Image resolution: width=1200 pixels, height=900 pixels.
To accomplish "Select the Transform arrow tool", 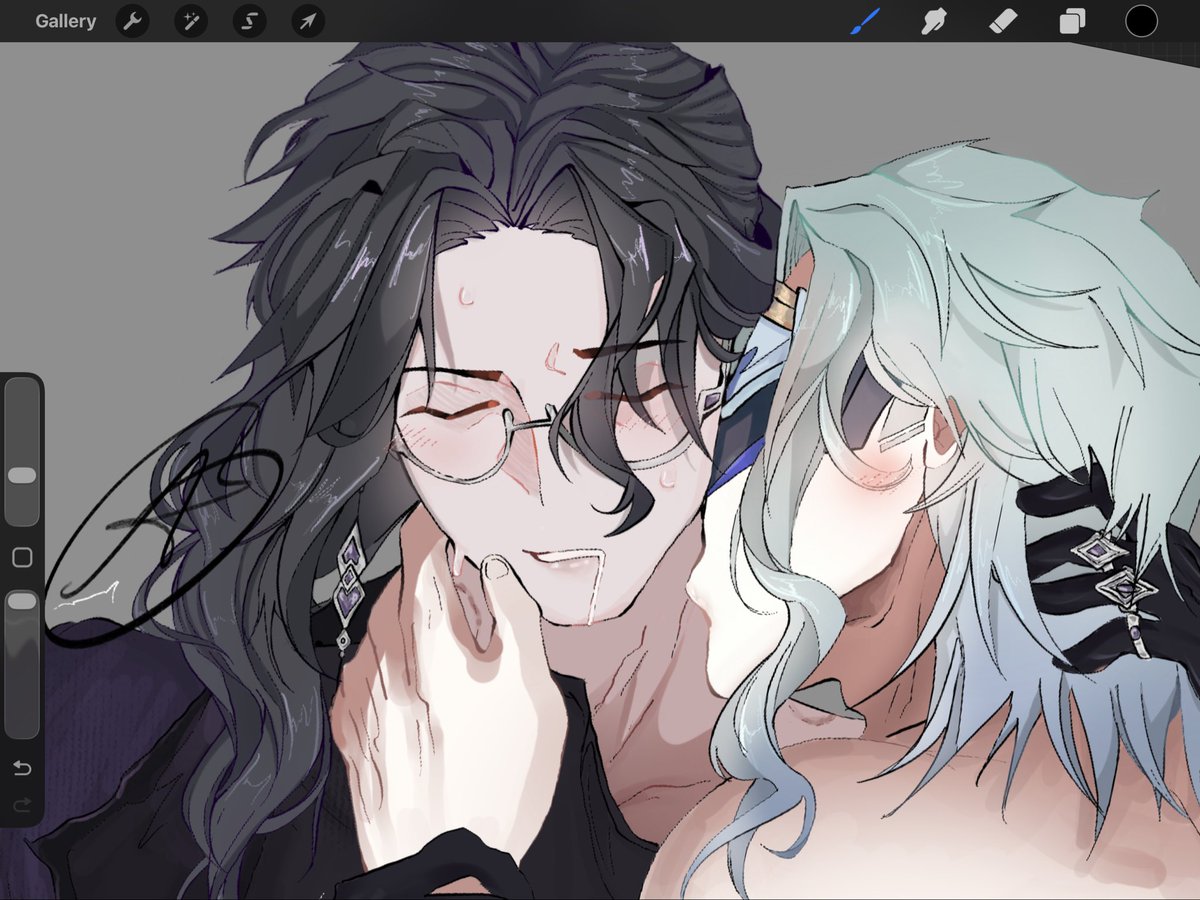I will [x=308, y=21].
